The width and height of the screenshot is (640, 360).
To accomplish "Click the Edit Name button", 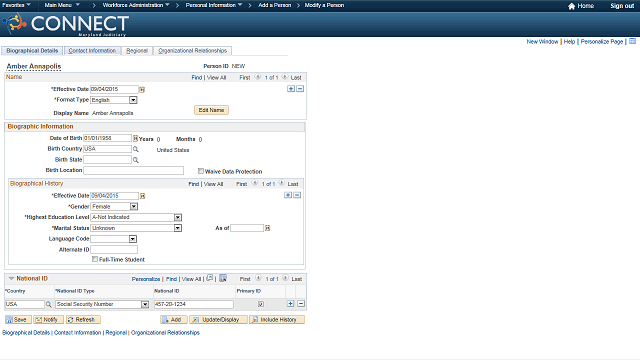I will tap(211, 110).
